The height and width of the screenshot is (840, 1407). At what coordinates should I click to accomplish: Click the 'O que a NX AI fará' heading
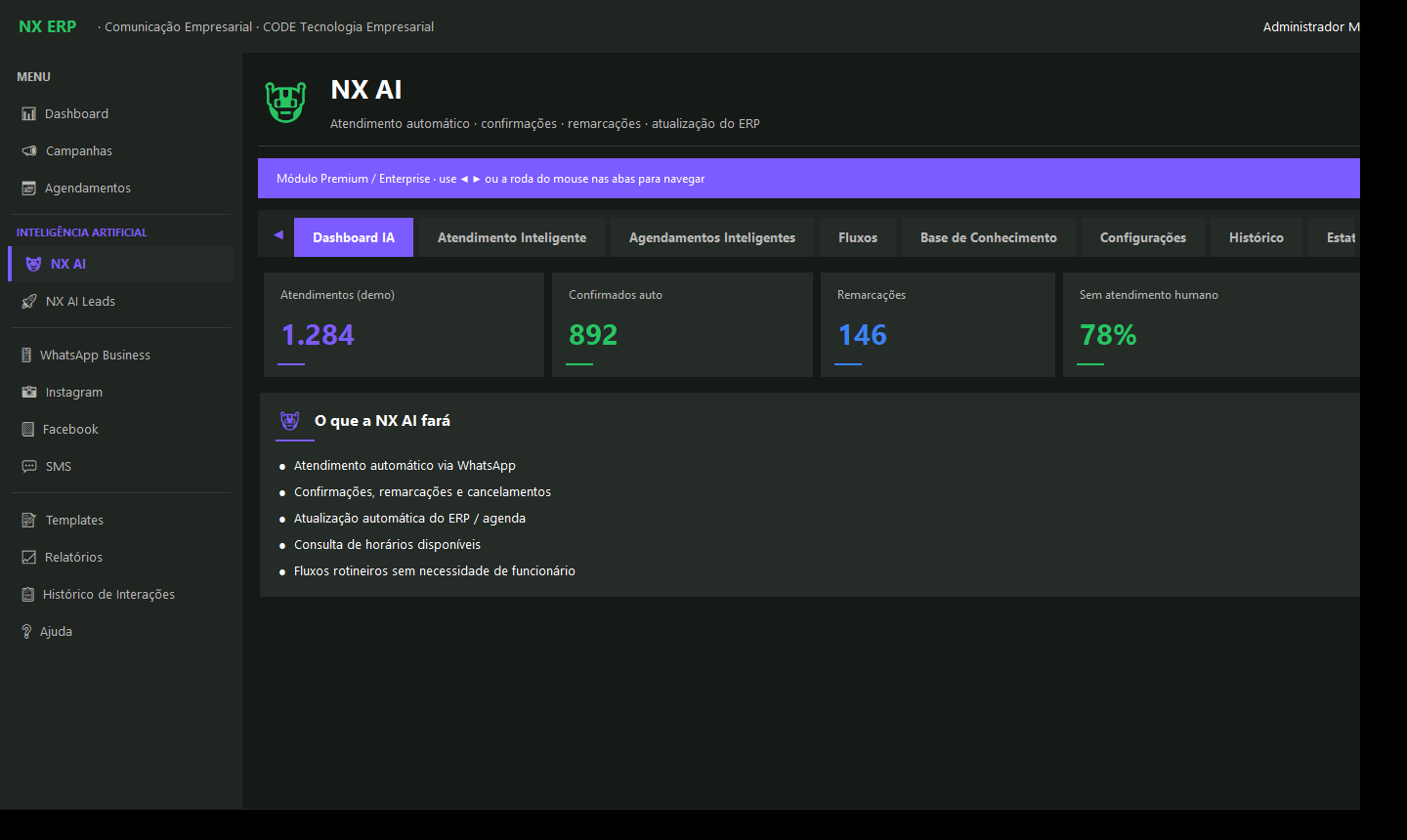click(x=382, y=421)
